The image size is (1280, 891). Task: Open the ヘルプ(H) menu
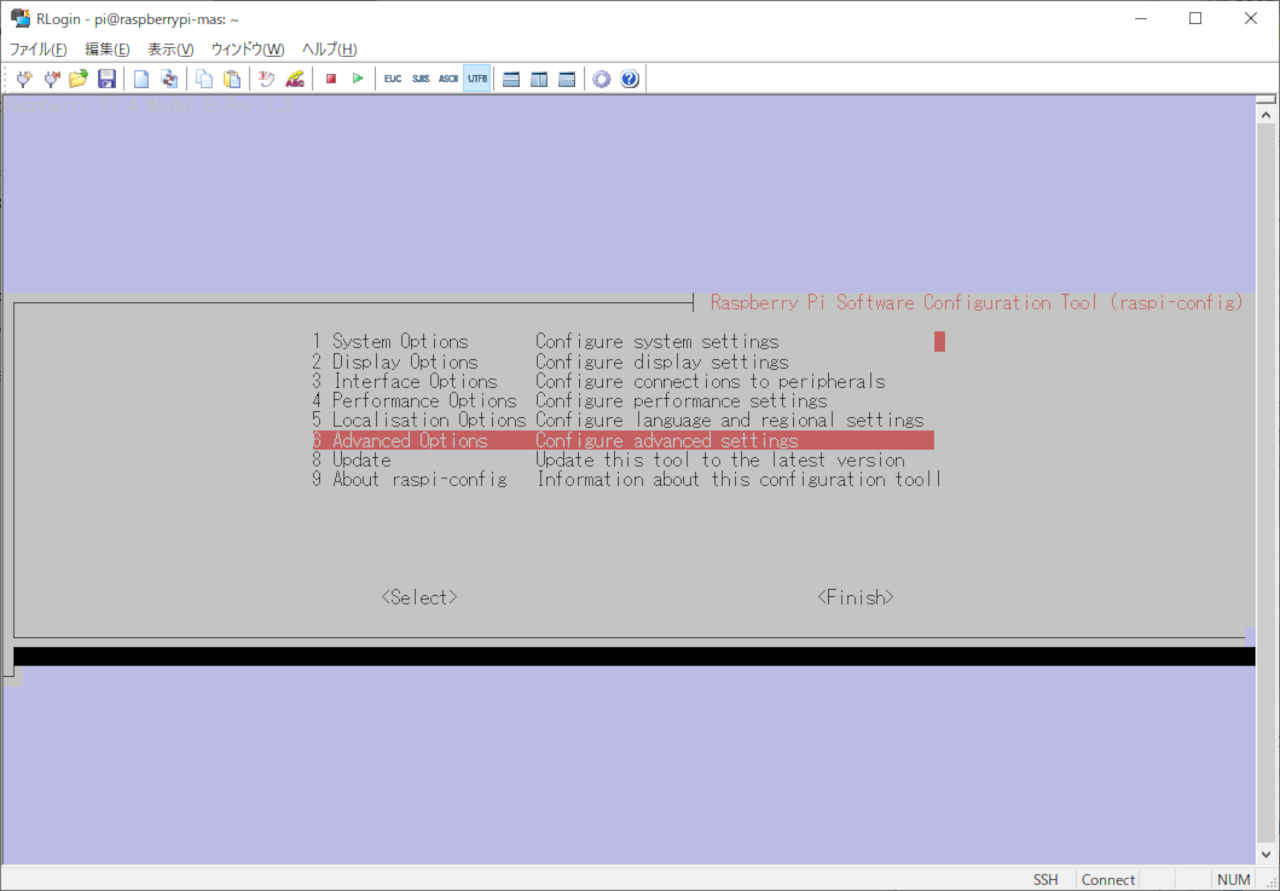point(329,49)
